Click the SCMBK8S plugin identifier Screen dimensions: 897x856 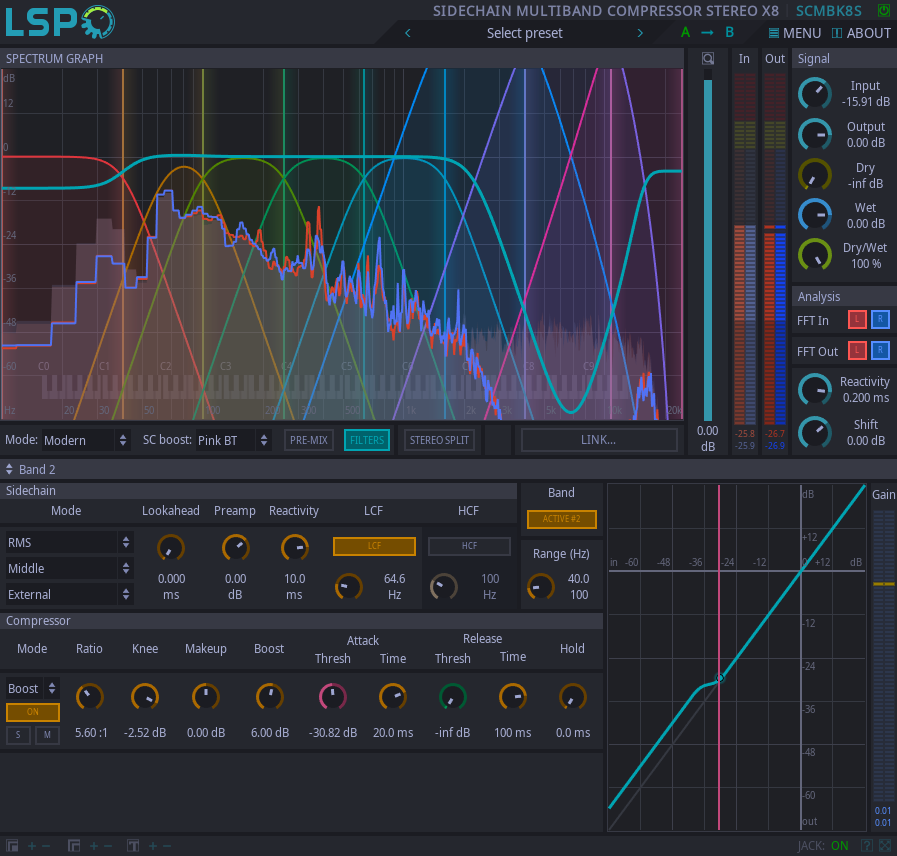pos(828,11)
